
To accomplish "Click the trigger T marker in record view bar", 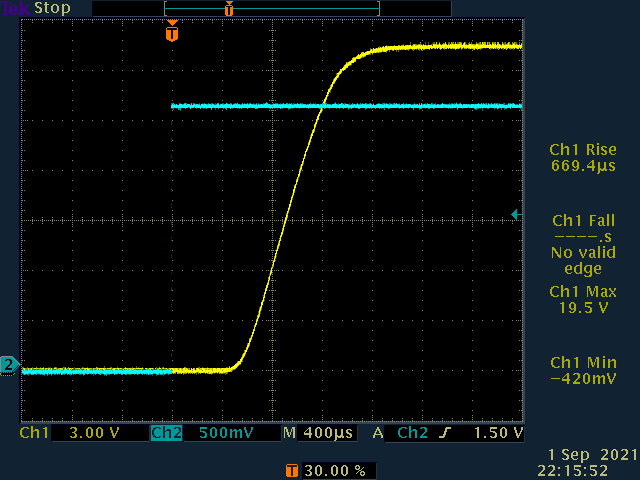I will pyautogui.click(x=229, y=9).
